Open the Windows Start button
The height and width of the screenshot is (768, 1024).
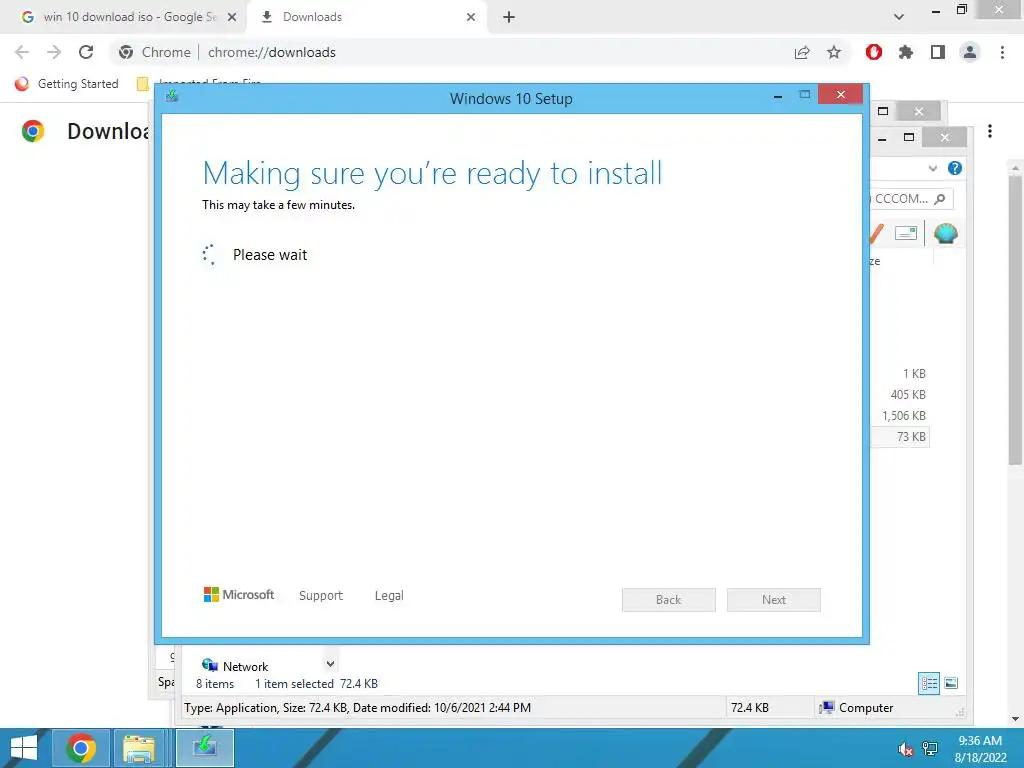click(x=24, y=748)
